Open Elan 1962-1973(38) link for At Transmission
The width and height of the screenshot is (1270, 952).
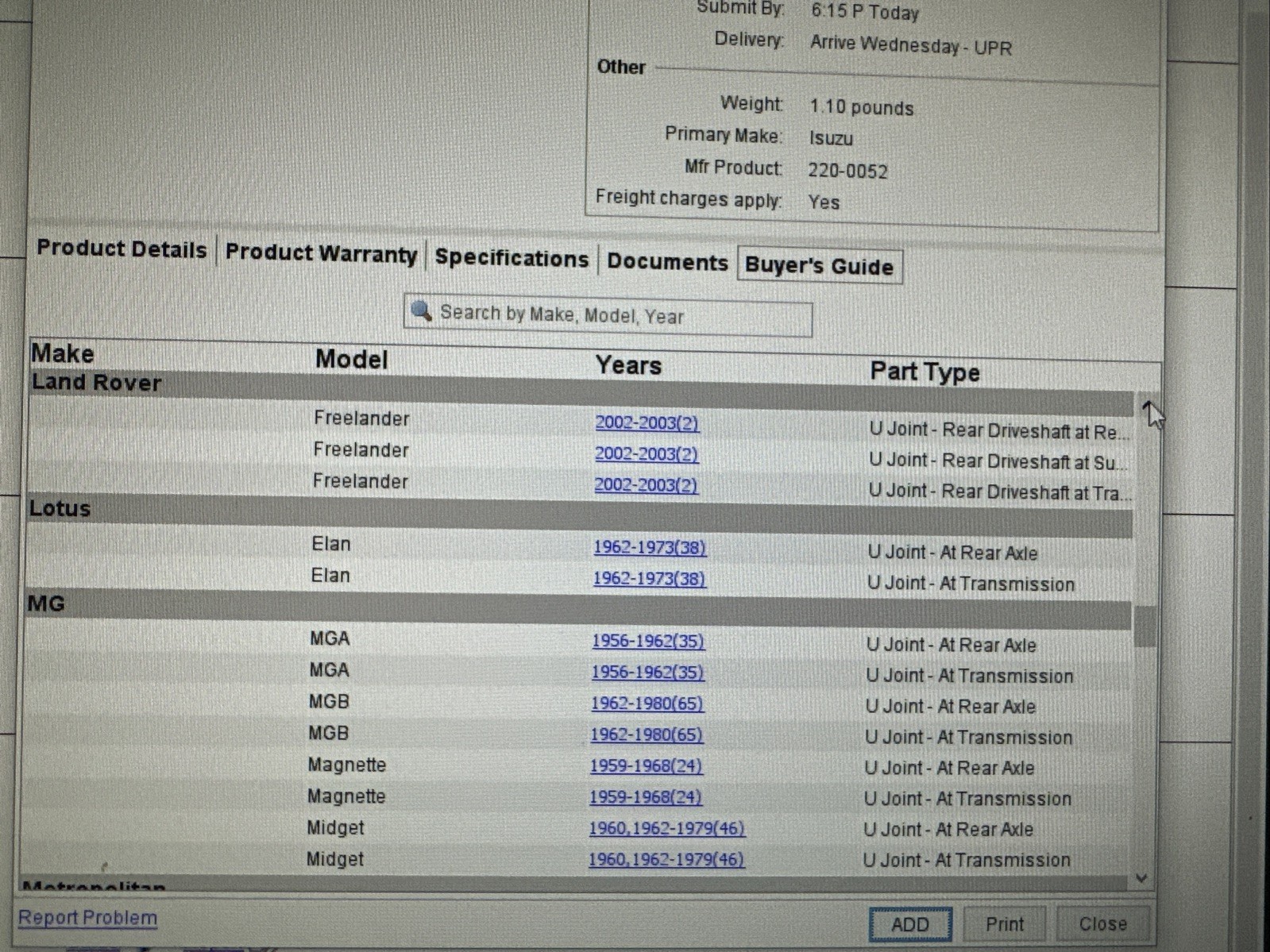point(649,579)
